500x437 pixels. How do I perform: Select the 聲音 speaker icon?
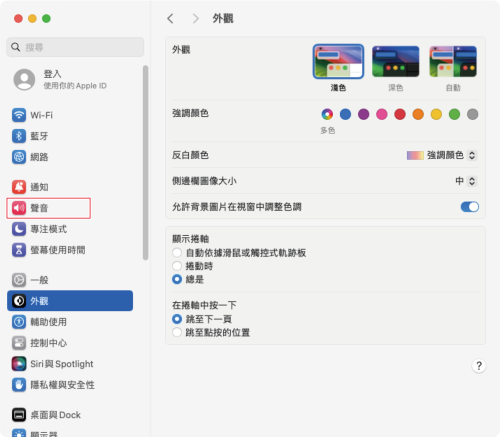[x=19, y=208]
